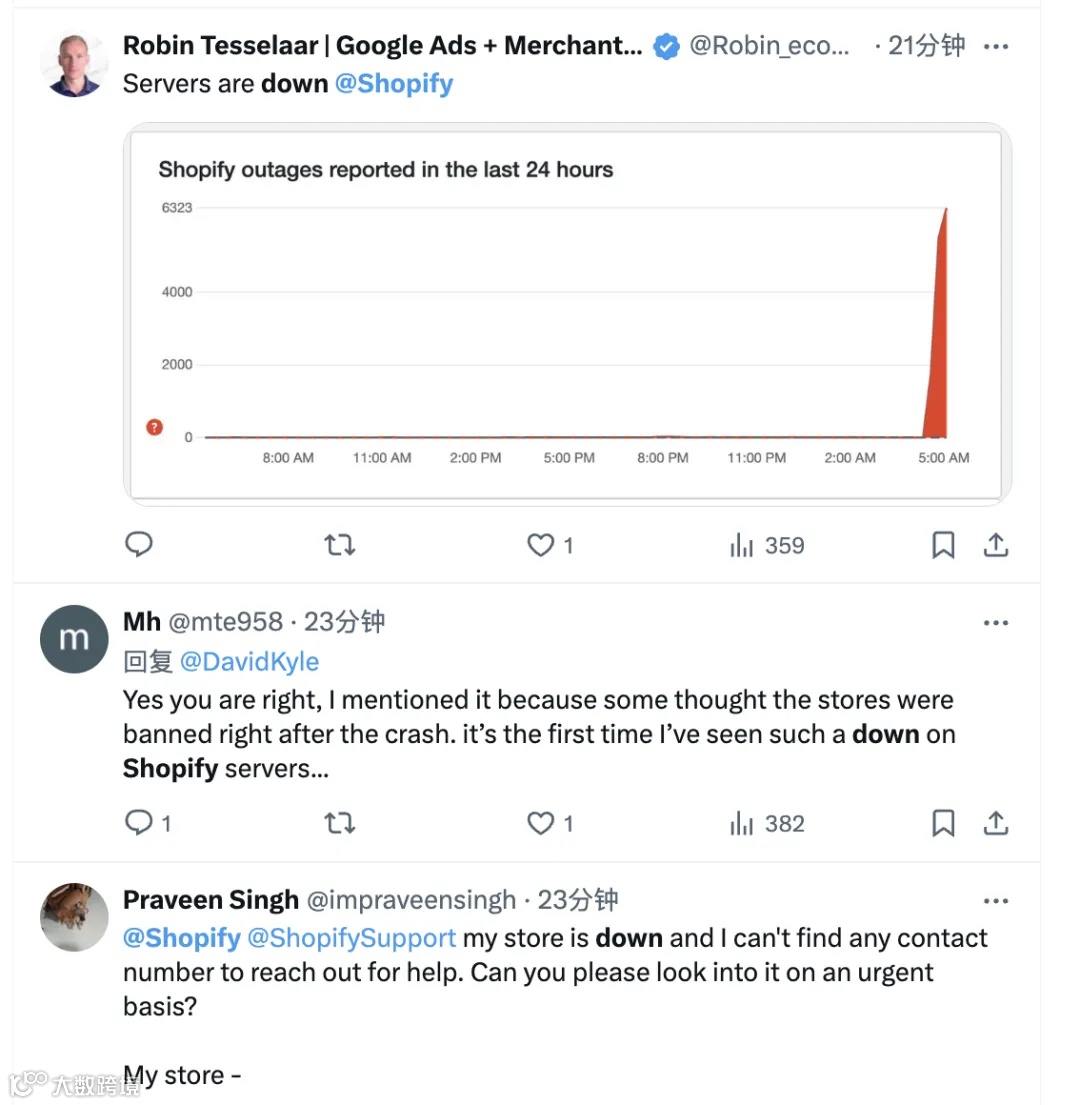The width and height of the screenshot is (1080, 1105).
Task: Share Mh's reply tweet
Action: 996,823
